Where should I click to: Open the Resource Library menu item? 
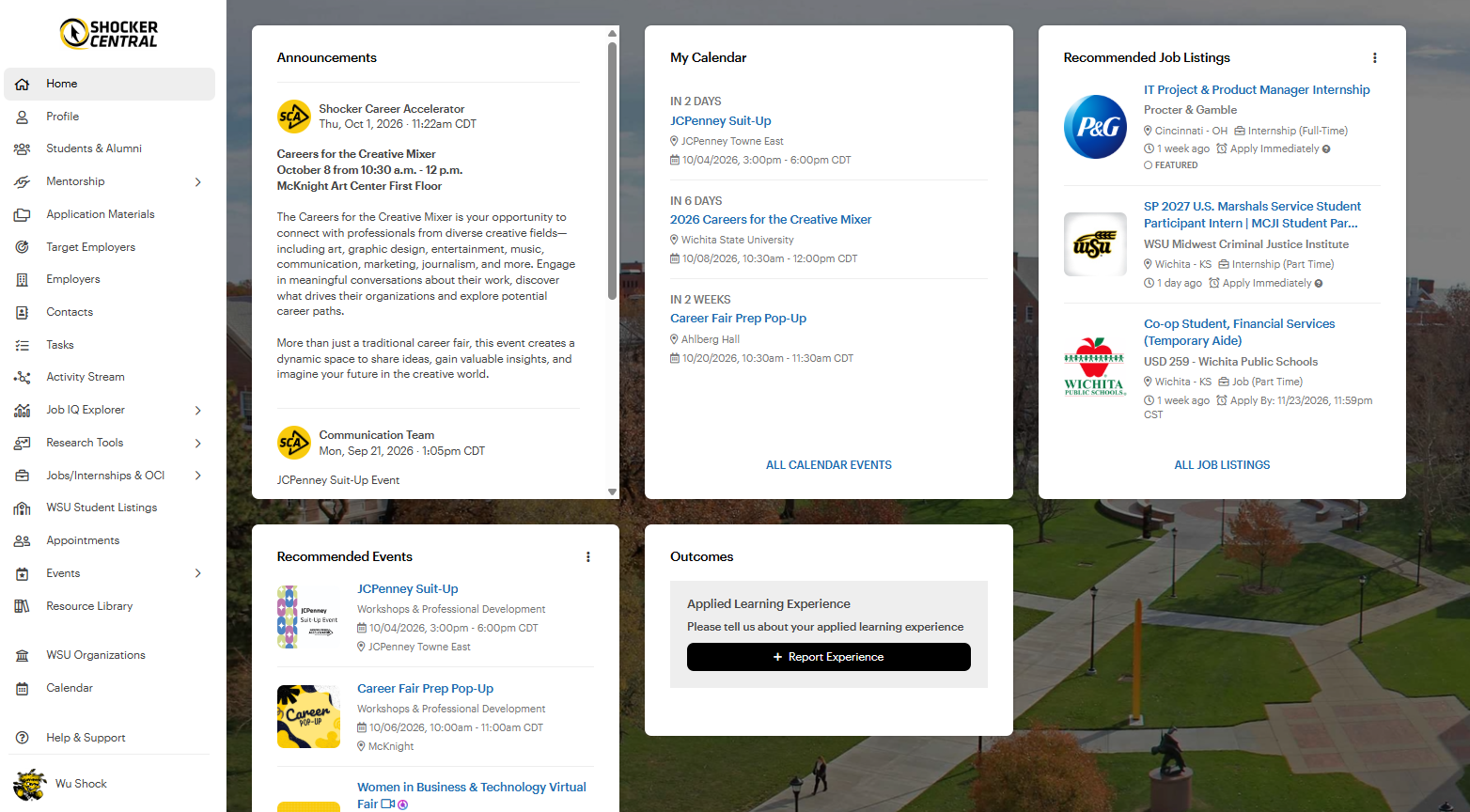pos(110,606)
